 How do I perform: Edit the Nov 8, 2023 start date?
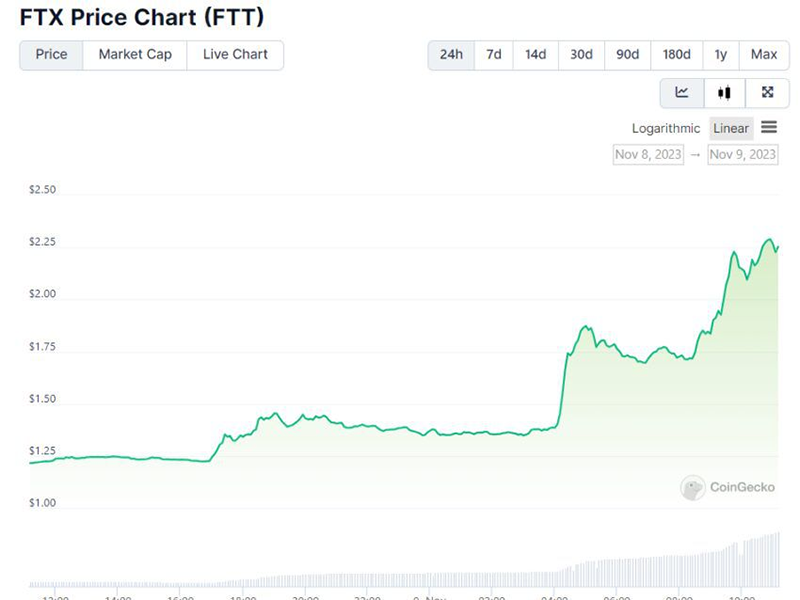(x=648, y=155)
